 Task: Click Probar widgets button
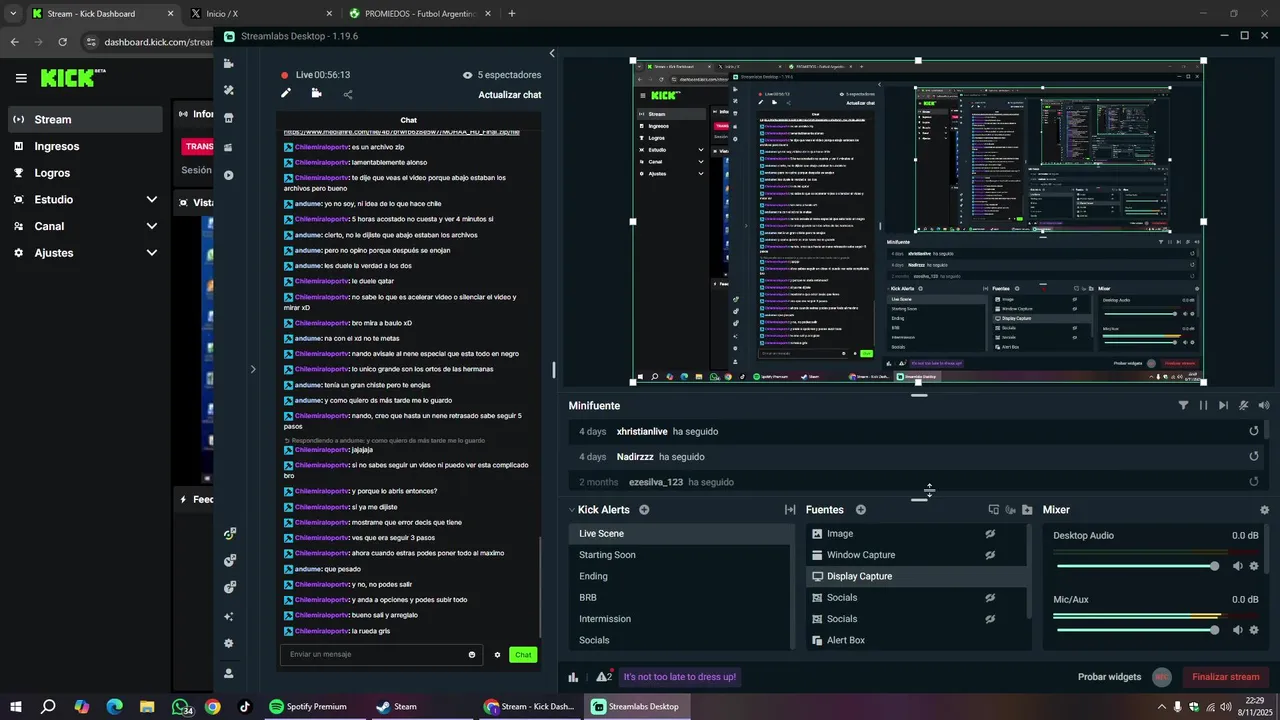tap(1109, 677)
